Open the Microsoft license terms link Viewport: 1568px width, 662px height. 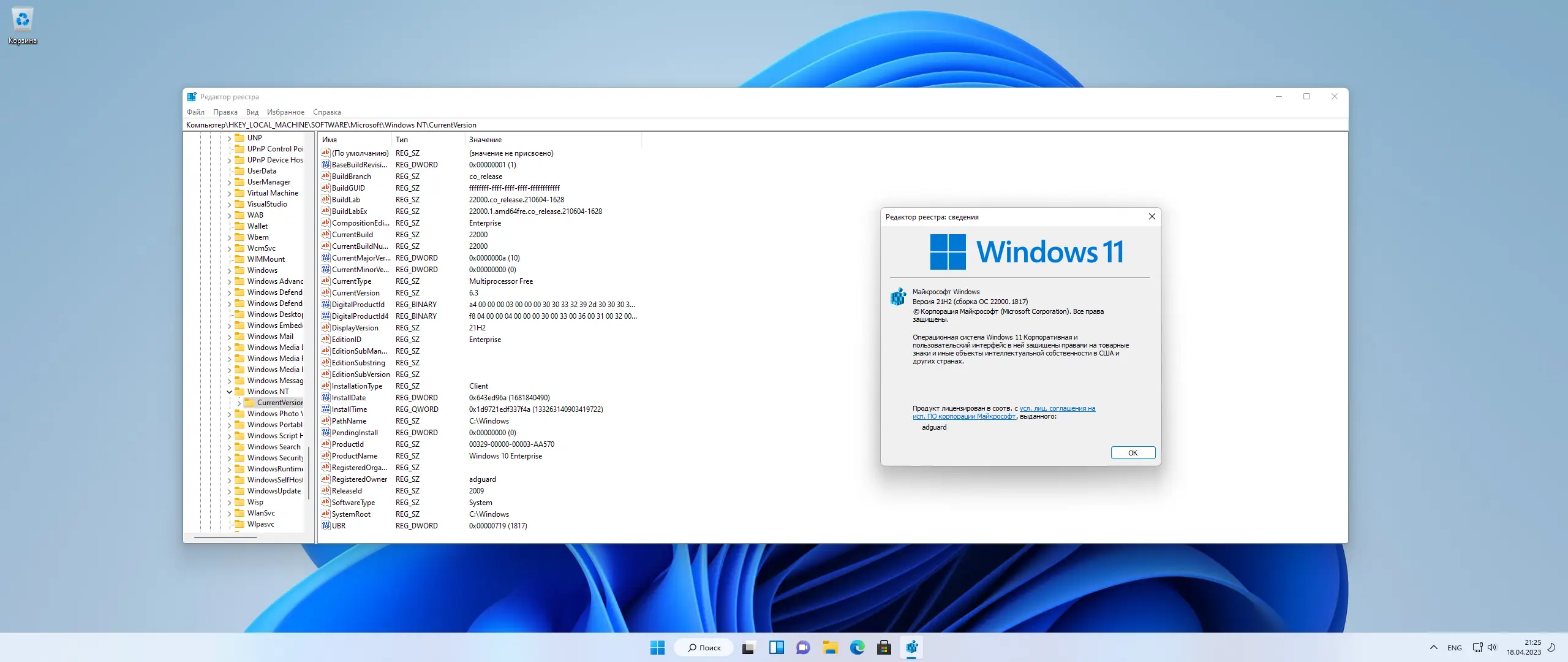[1057, 408]
